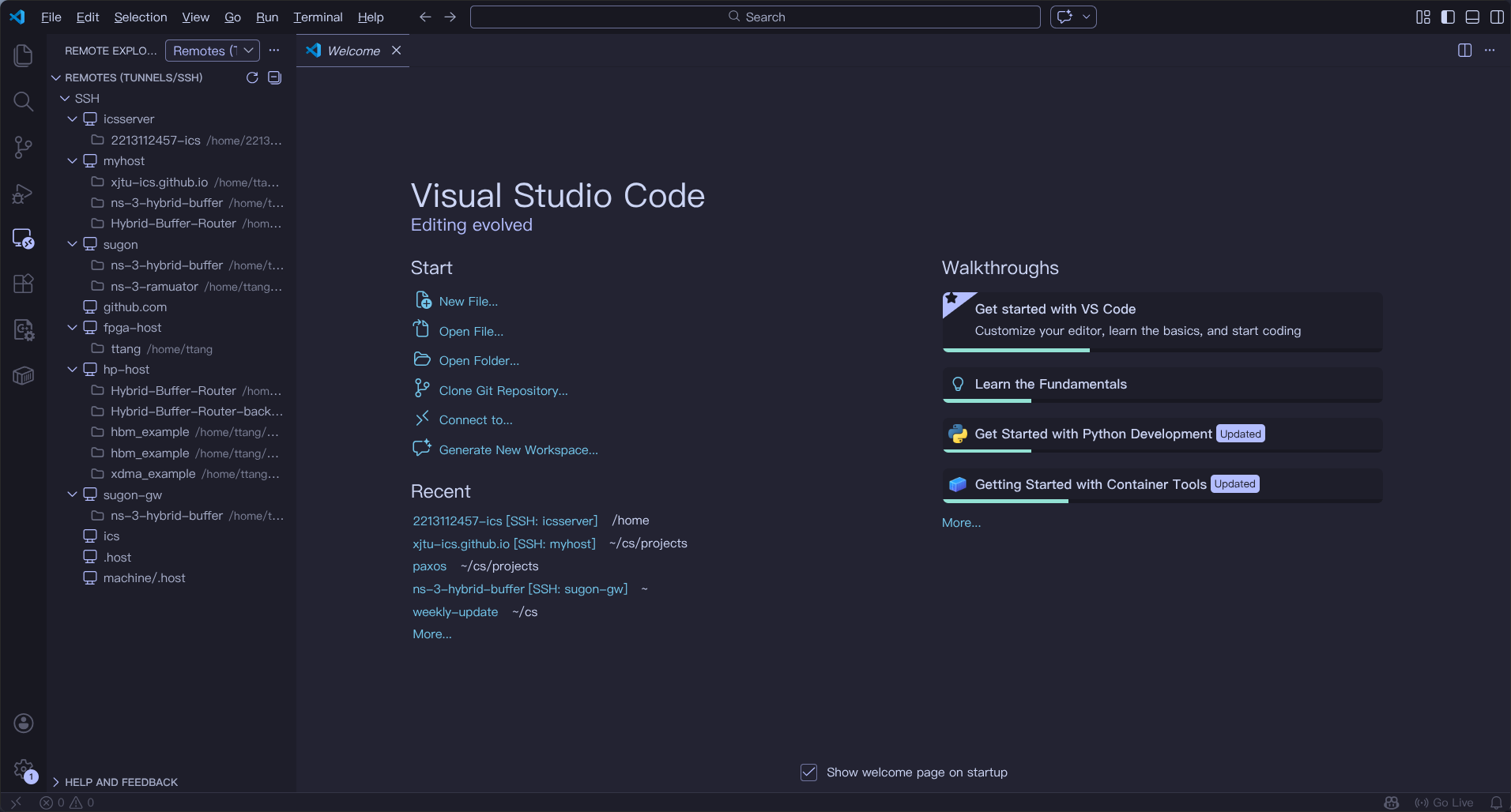
Task: Toggle the bottom panel visibility
Action: [1472, 17]
